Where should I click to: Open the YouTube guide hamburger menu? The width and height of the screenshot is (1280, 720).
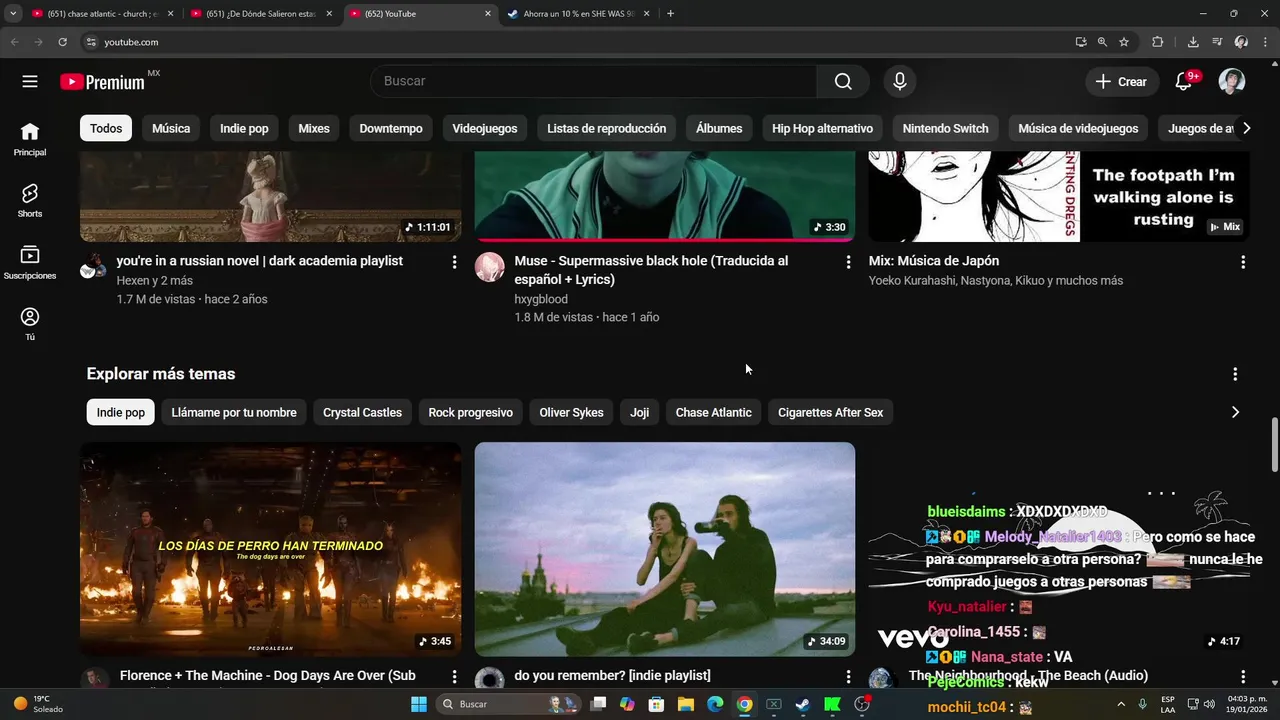[x=30, y=82]
